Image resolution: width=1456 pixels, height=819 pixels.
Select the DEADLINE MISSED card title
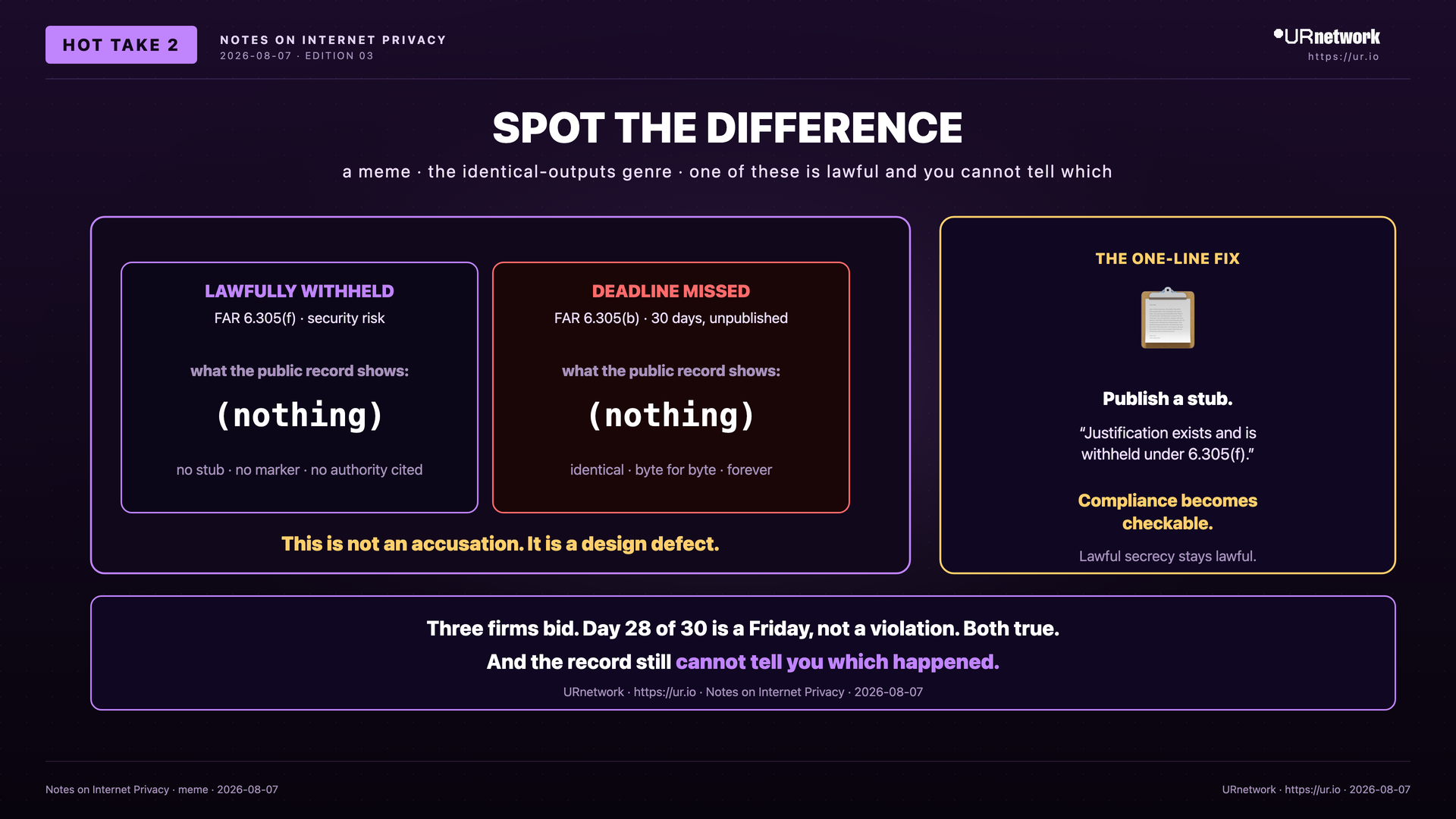[x=671, y=291]
